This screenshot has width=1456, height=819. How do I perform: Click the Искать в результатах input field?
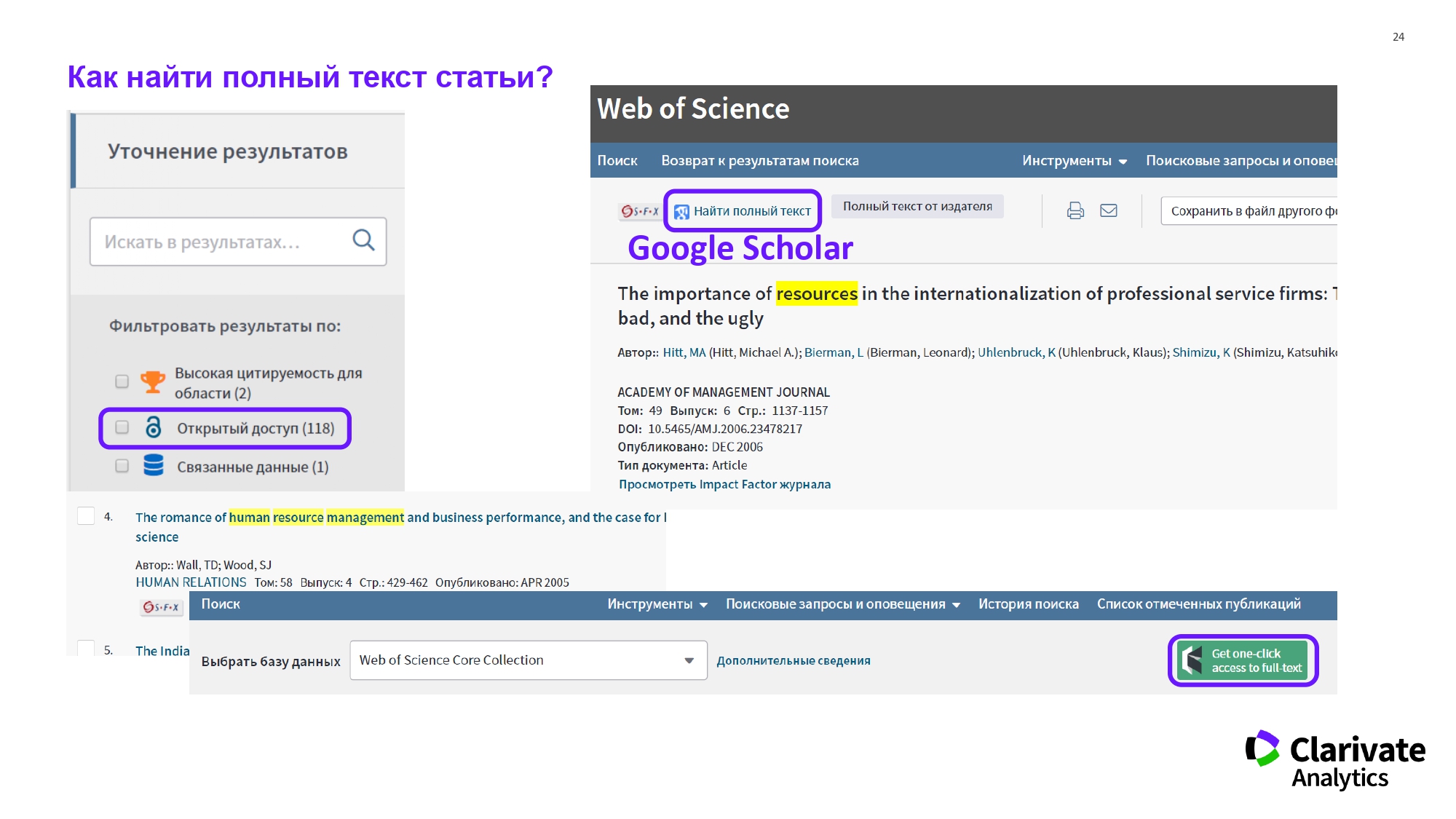click(238, 242)
